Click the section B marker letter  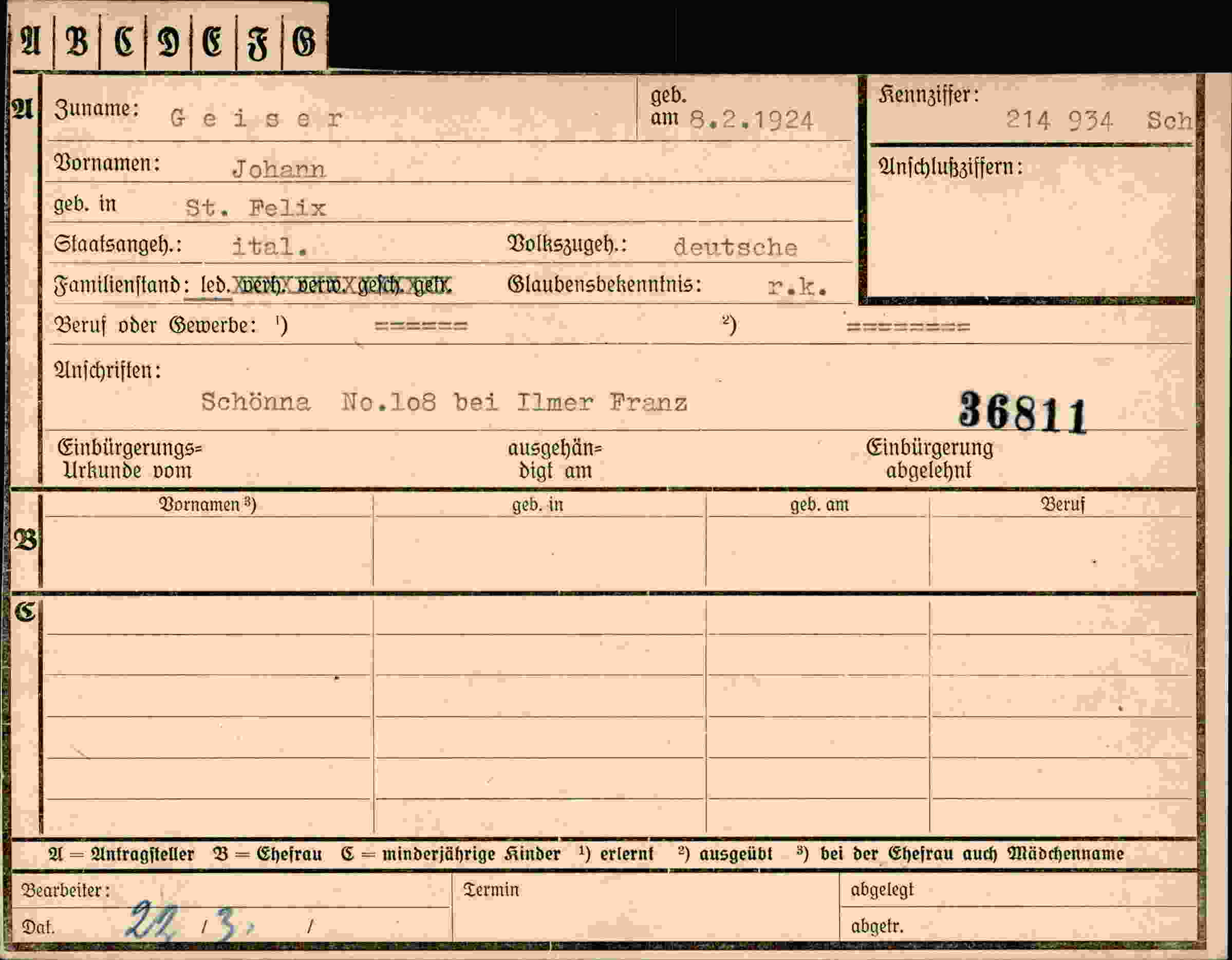click(25, 540)
